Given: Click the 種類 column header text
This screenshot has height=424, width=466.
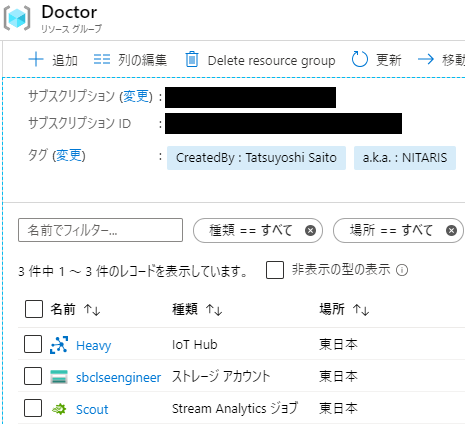Looking at the screenshot, I should tap(185, 309).
